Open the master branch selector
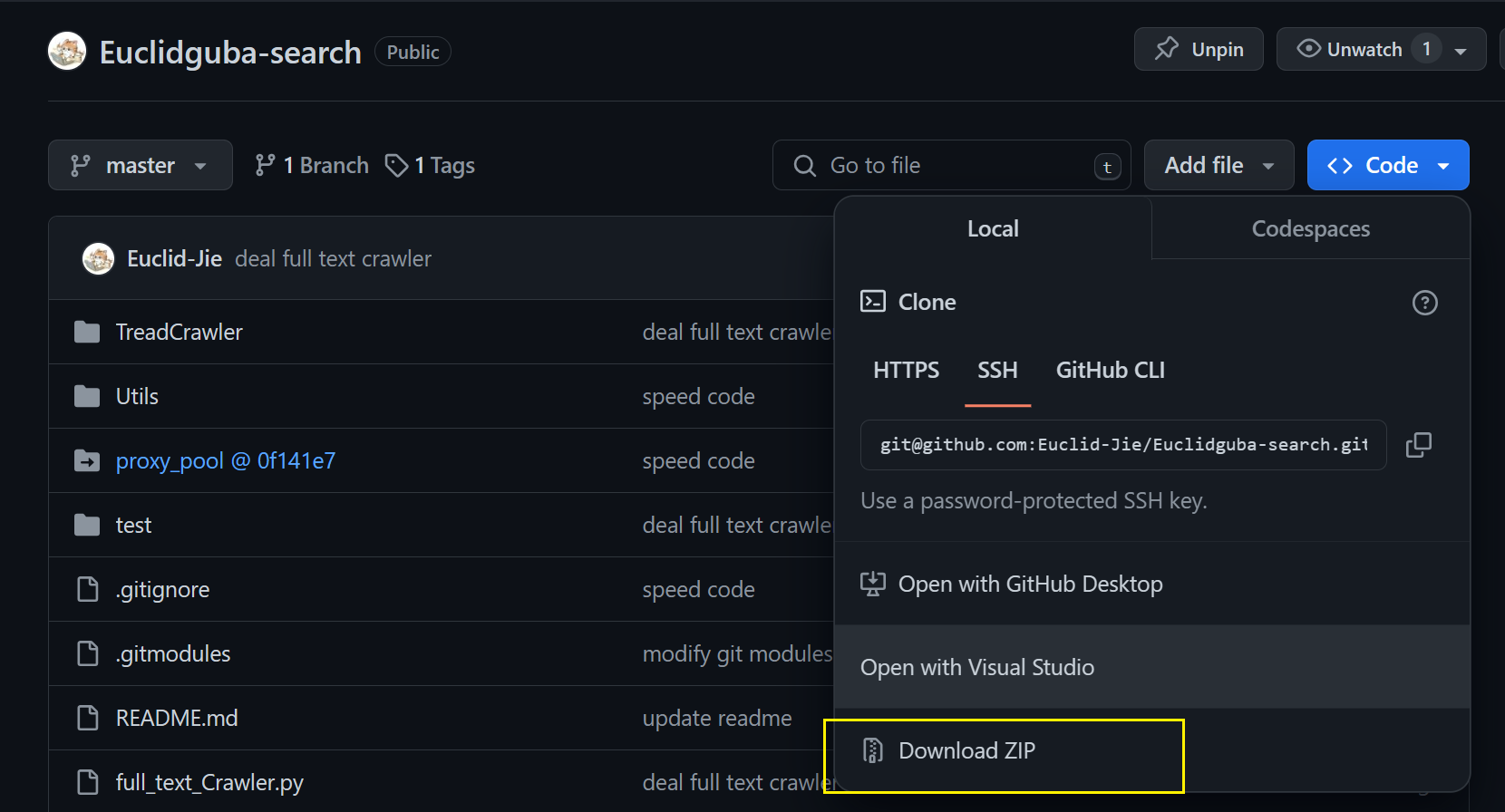Viewport: 1505px width, 812px height. coord(141,165)
